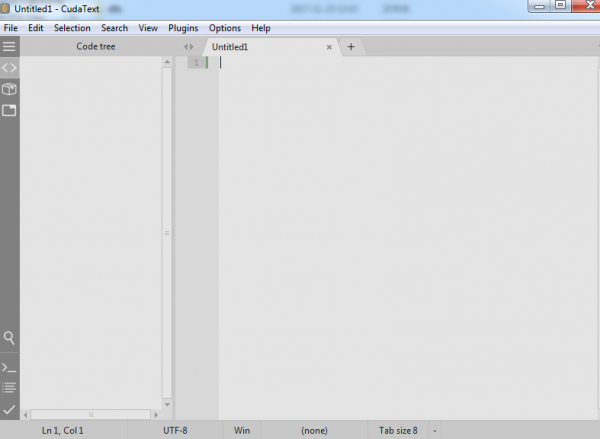Image resolution: width=600 pixels, height=439 pixels.
Task: Change Tab size 8 setting
Action: [398, 431]
